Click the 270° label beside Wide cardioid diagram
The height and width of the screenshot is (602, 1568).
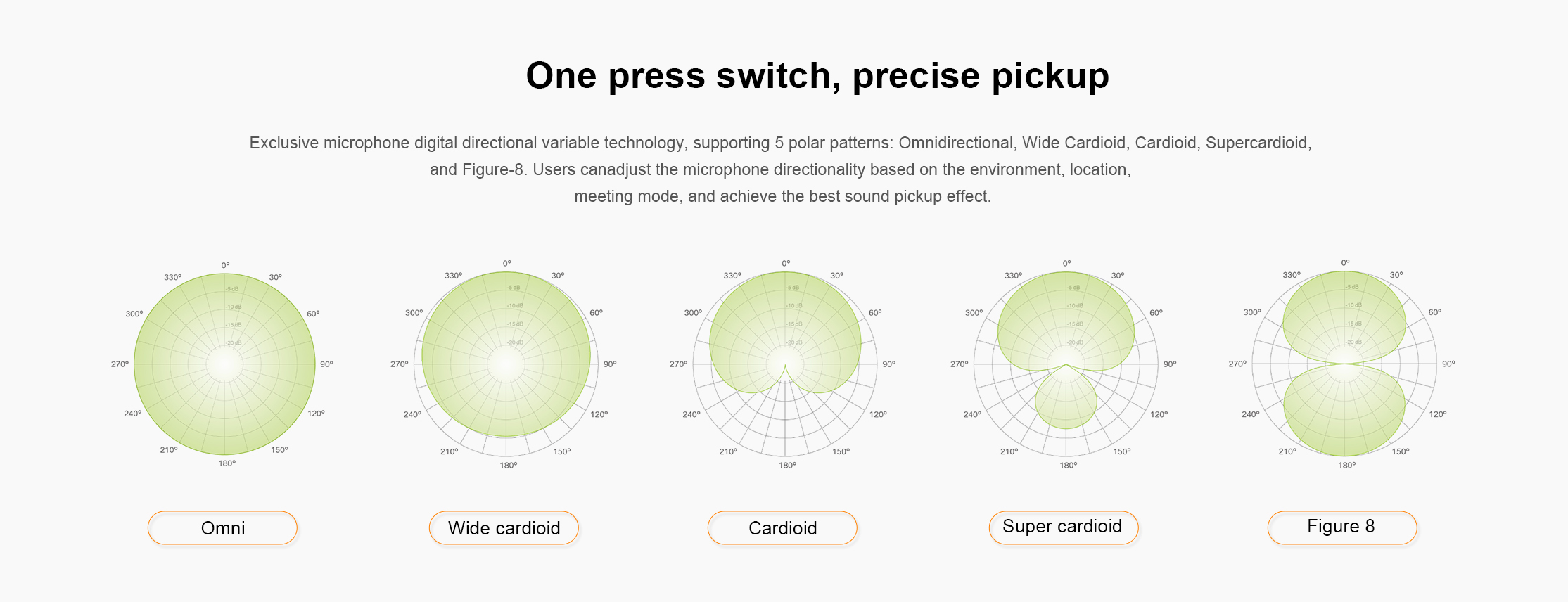click(399, 364)
